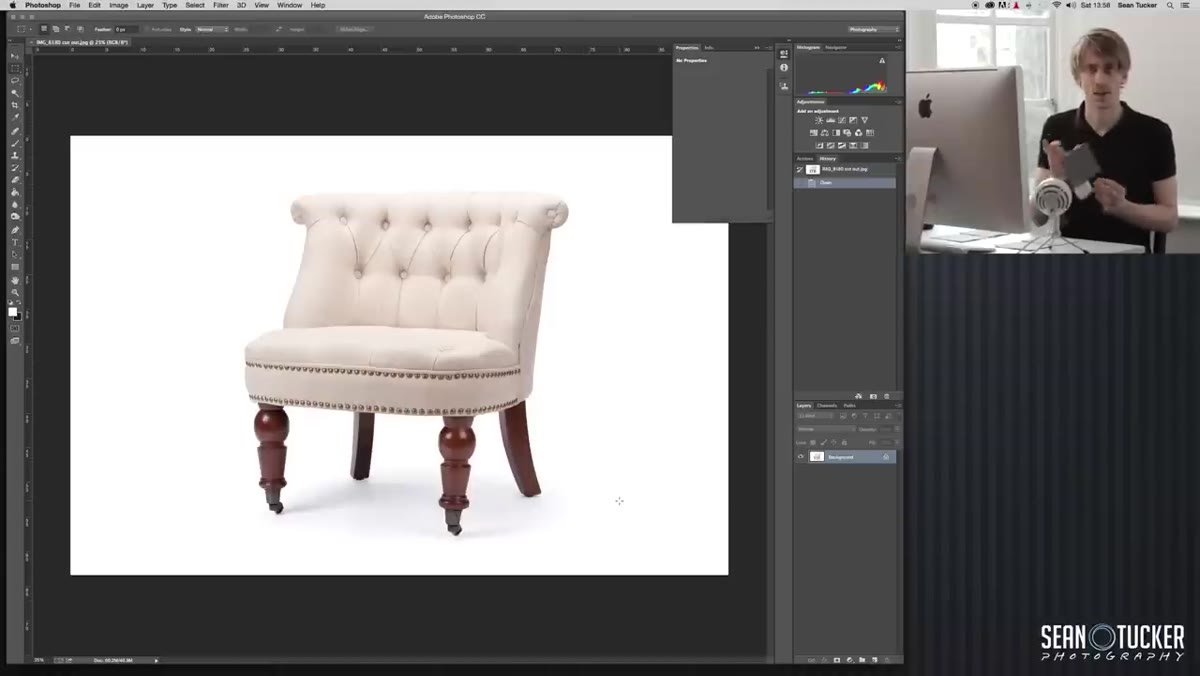Select the Rectangle shape tool
The height and width of the screenshot is (676, 1200).
click(15, 267)
